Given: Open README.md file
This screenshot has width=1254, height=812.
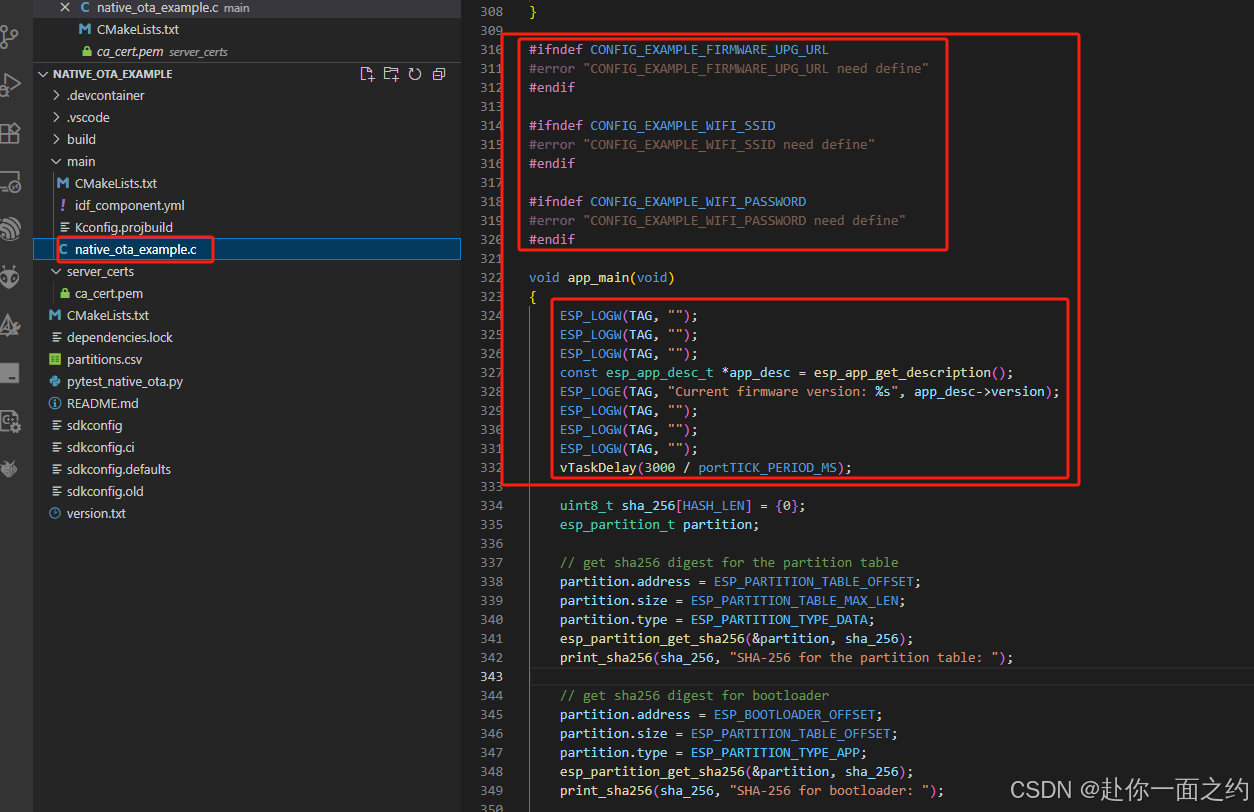Looking at the screenshot, I should pos(102,404).
